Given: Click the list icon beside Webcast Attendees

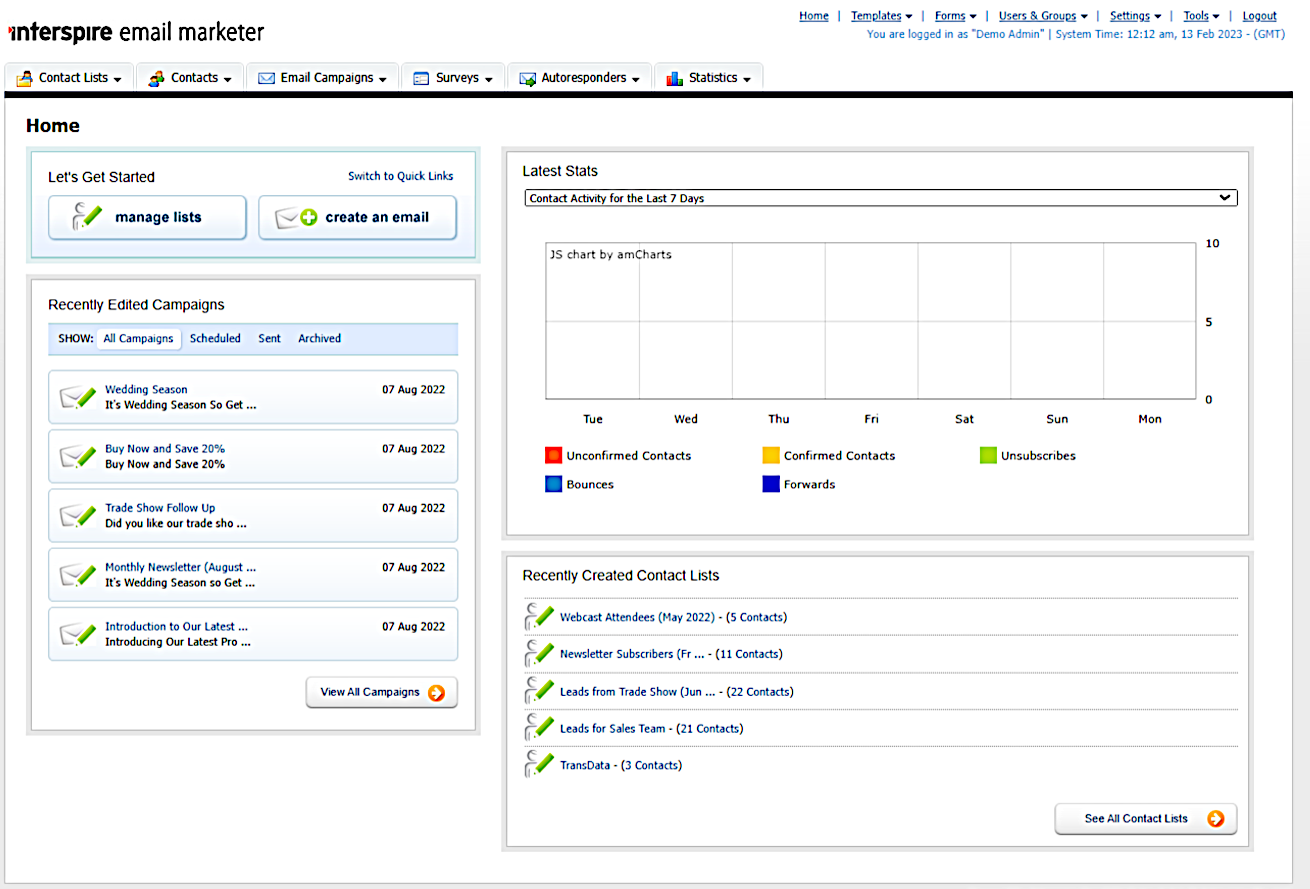Looking at the screenshot, I should point(539,616).
